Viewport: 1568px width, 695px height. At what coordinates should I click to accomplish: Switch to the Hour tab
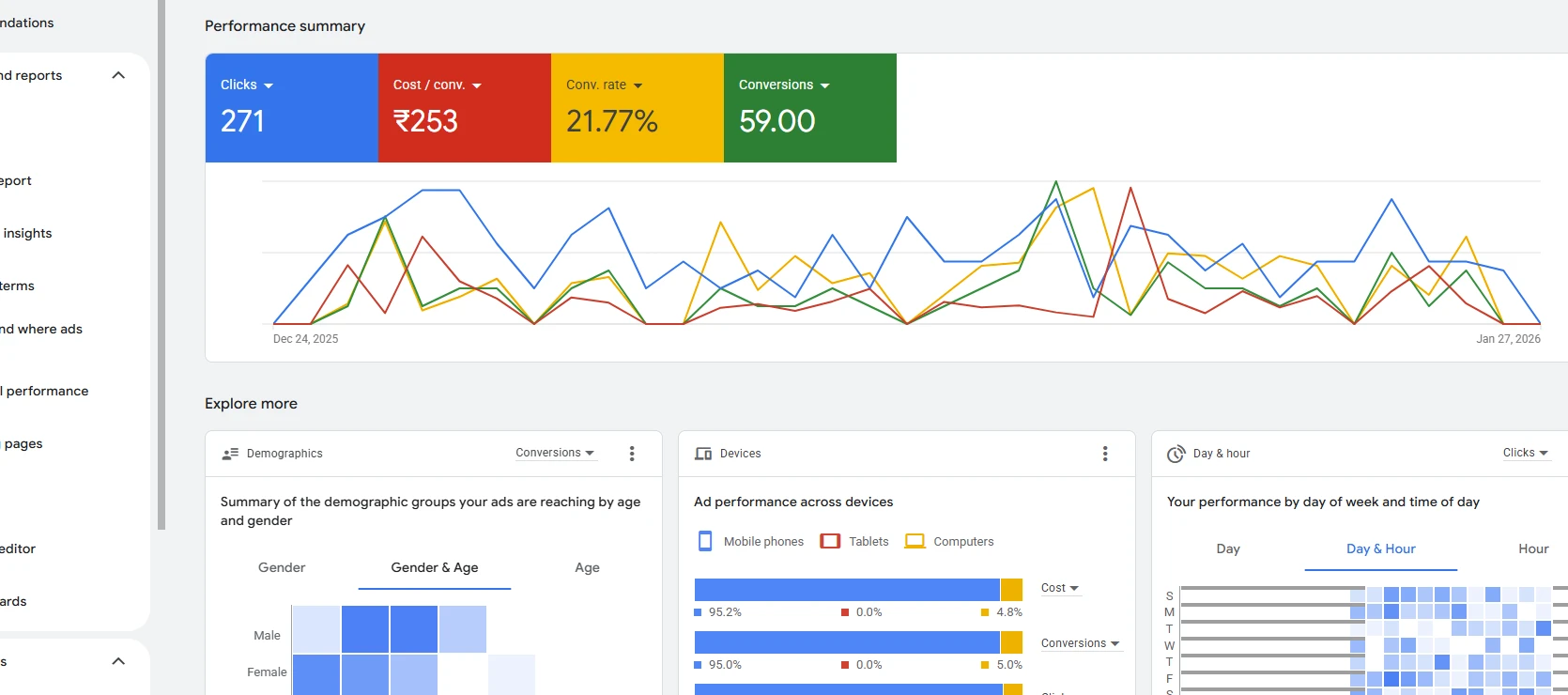[1533, 548]
